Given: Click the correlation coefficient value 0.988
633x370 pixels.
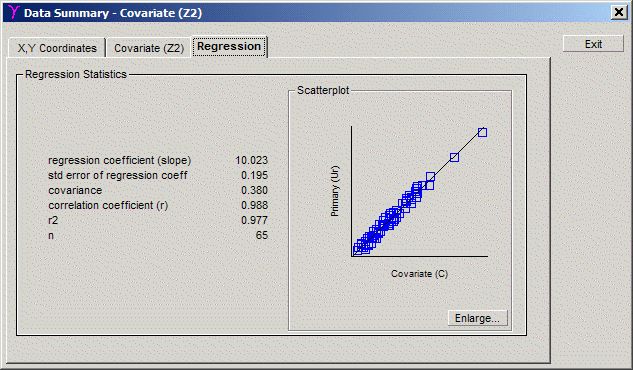Looking at the screenshot, I should [x=254, y=205].
